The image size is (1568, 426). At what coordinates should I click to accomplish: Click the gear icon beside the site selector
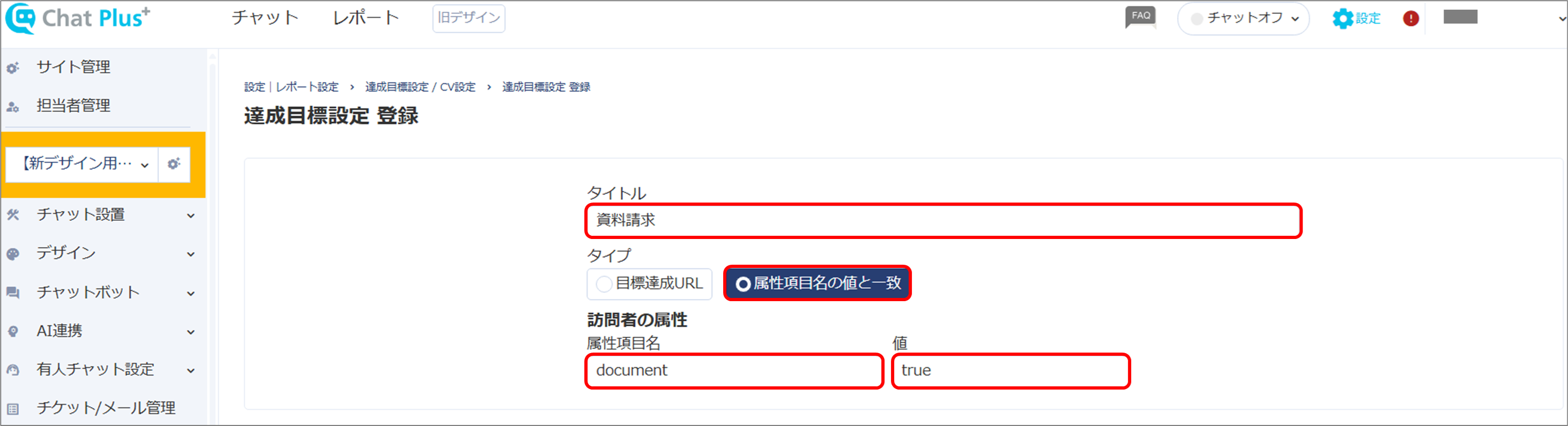click(x=174, y=164)
